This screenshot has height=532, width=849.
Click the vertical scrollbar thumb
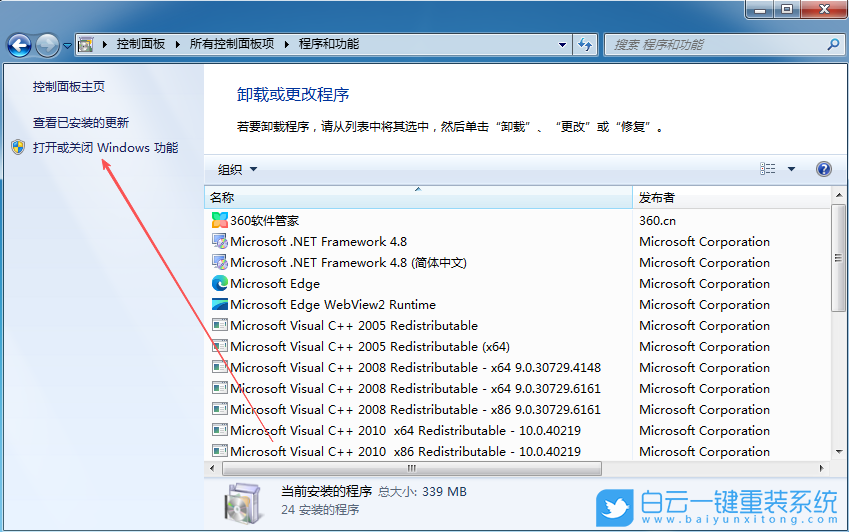pos(839,258)
